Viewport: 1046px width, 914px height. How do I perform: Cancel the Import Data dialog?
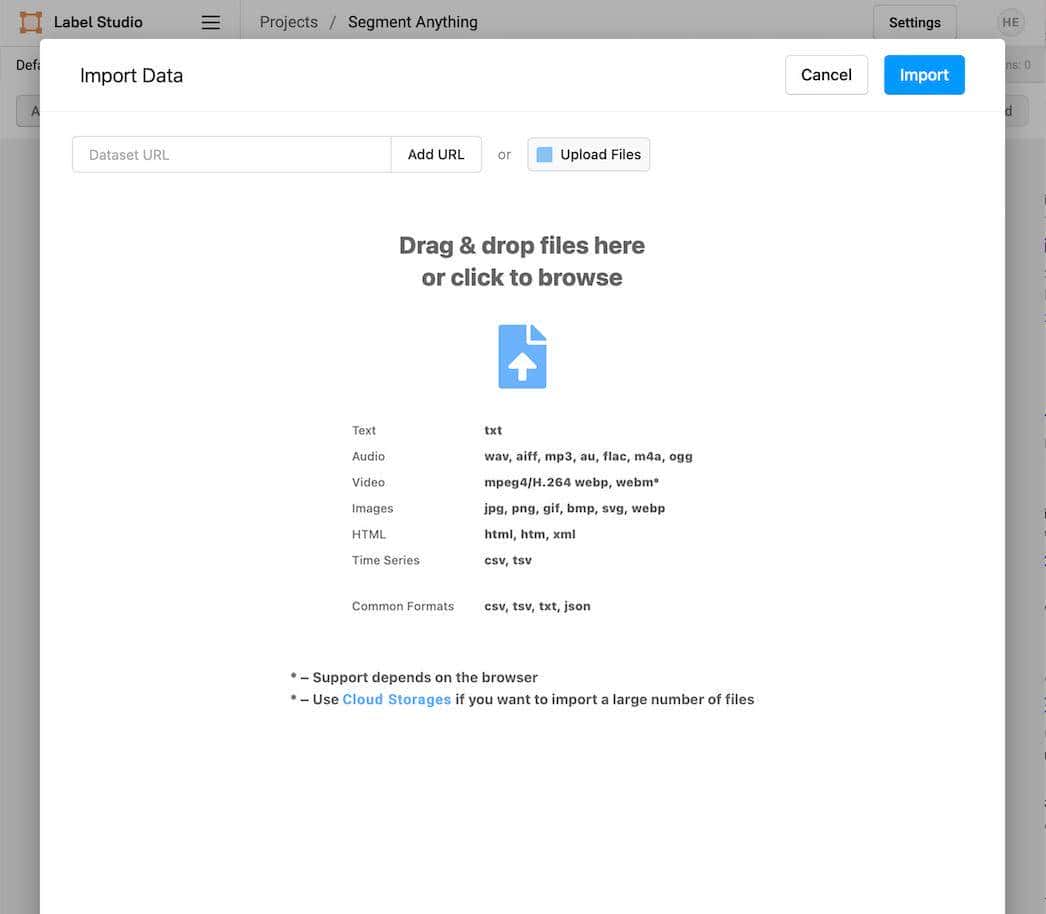(x=826, y=75)
